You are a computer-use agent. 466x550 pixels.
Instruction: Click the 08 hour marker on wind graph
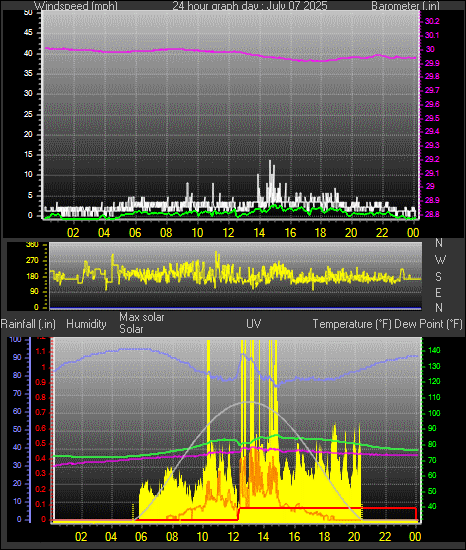(166, 233)
